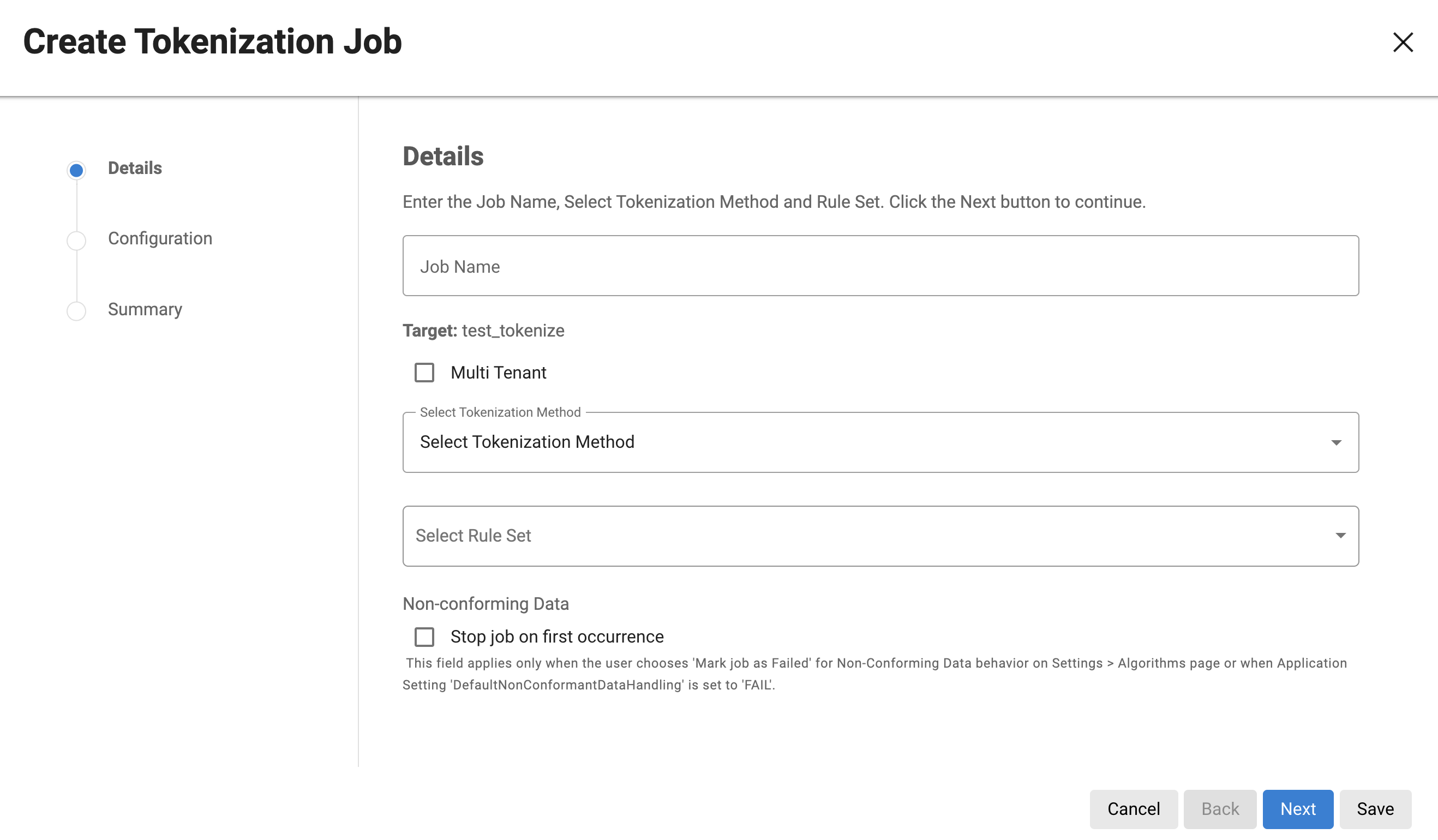
Task: Close the Create Tokenization Job dialog
Action: click(x=1402, y=42)
